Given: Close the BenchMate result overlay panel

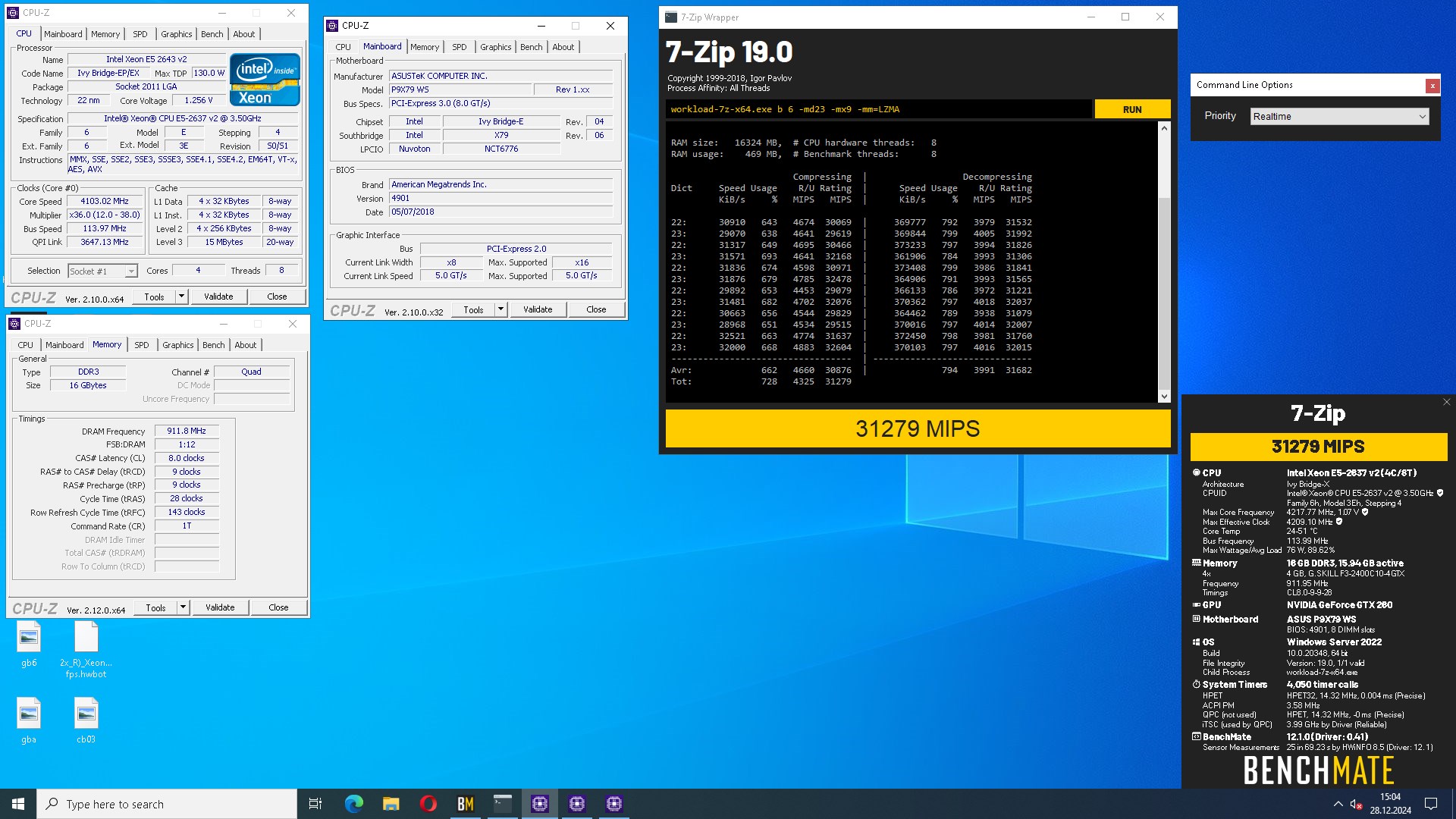Looking at the screenshot, I should (1446, 402).
